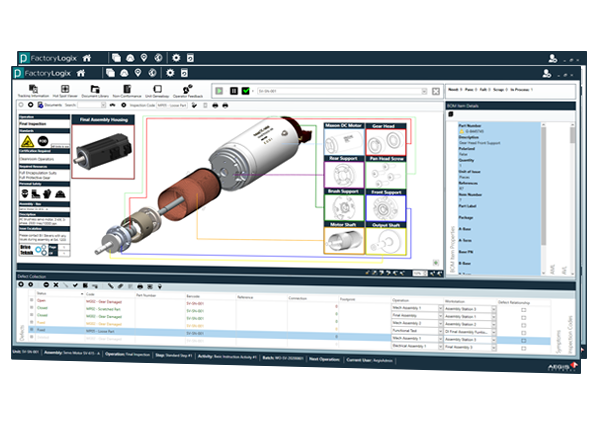Image resolution: width=601 pixels, height=428 pixels.
Task: Open the Assembly Station 1 workstation dropdown
Action: click(494, 317)
